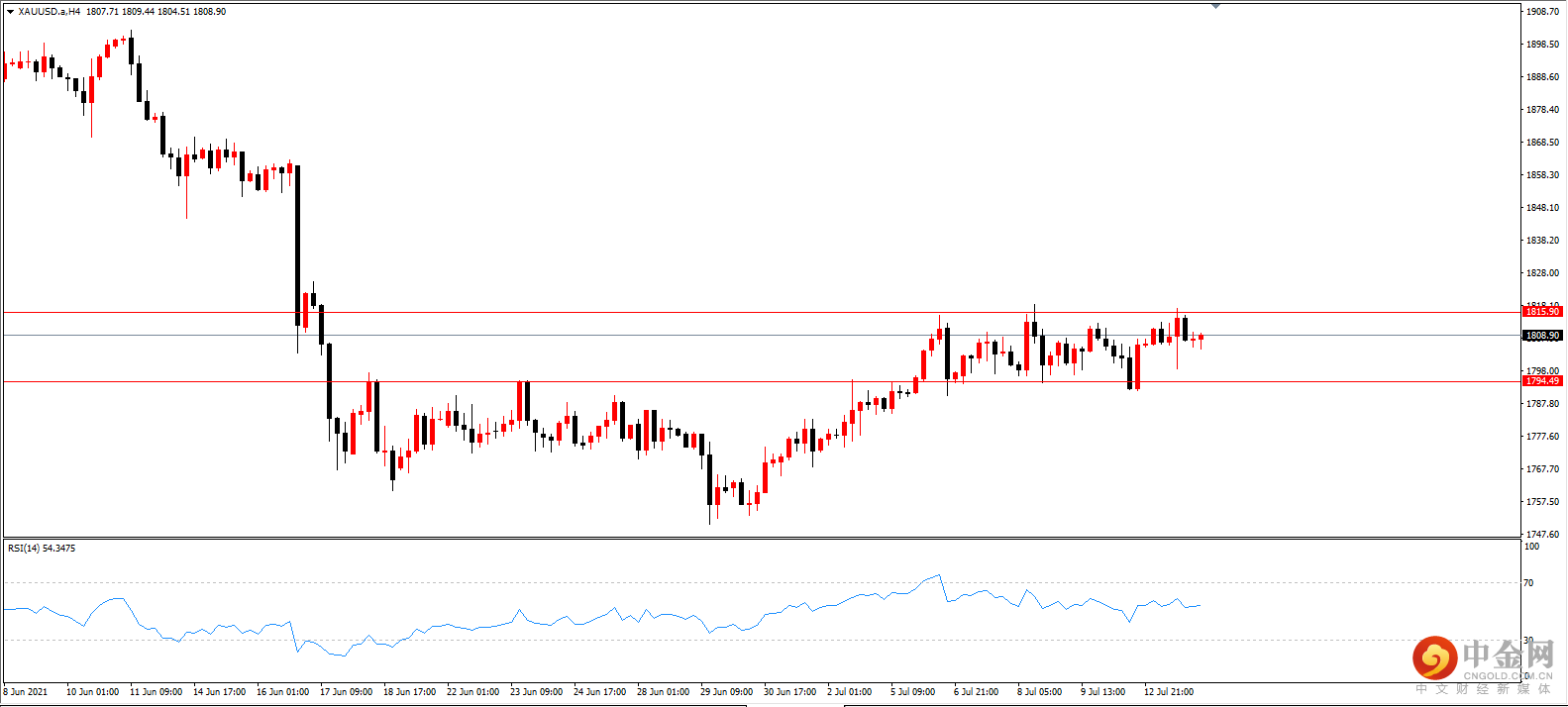Click the RSI(14) 54.3475 indicator label
1568x707 pixels.
(x=42, y=549)
